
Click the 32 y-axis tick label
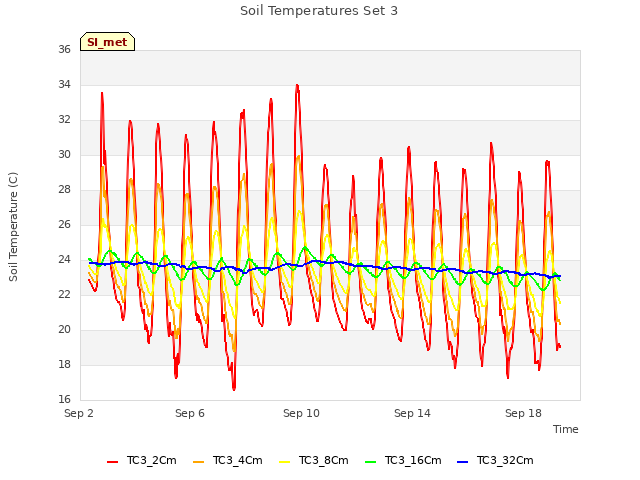coord(64,120)
